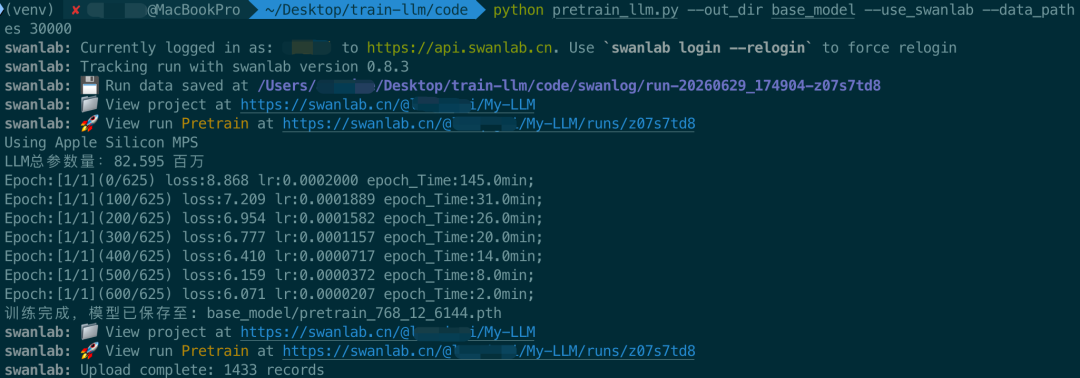Click the Epoch (200/625) loss:6.954 line
1080x378 pixels.
point(273,219)
